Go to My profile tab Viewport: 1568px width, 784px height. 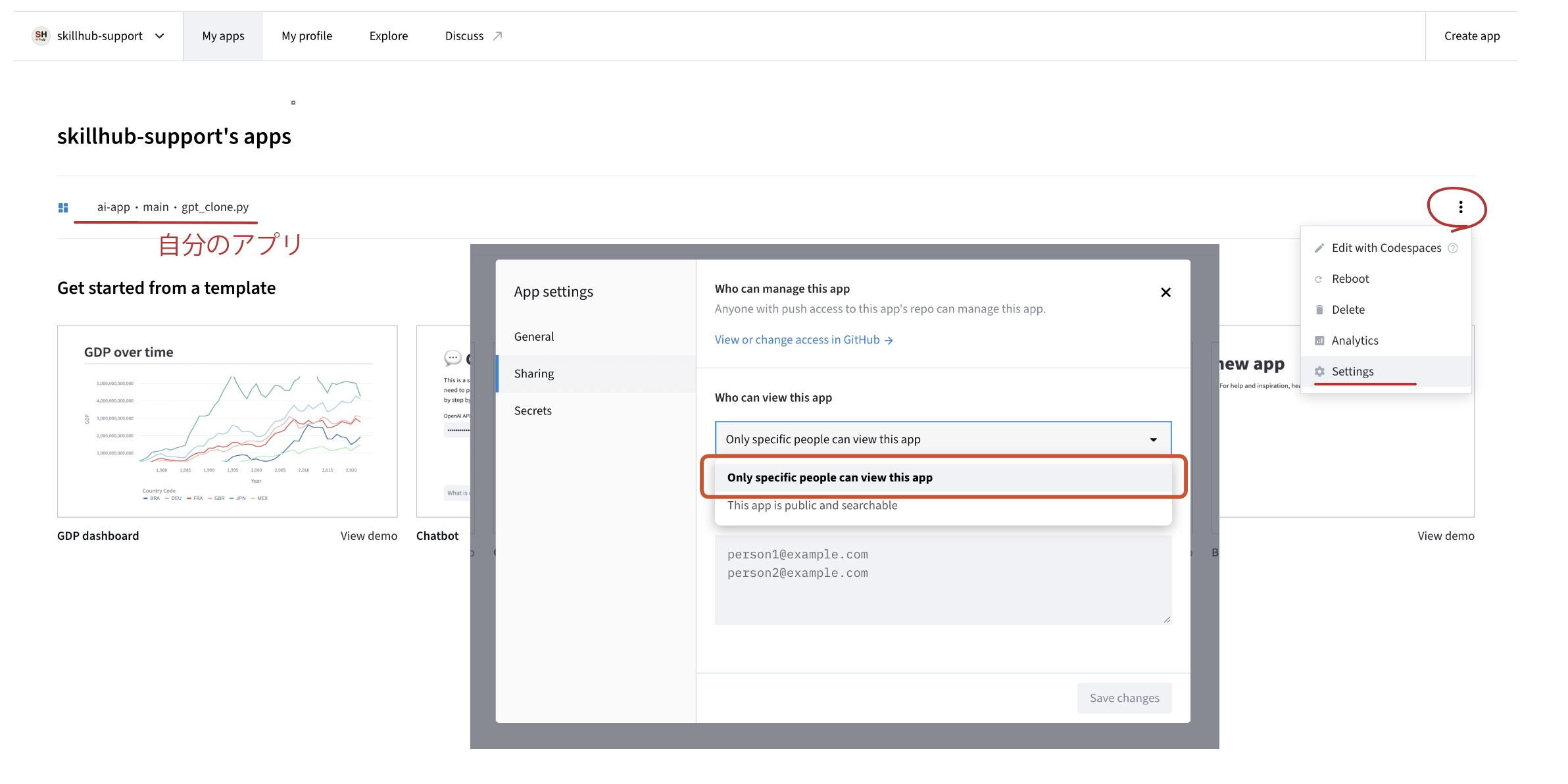click(x=306, y=36)
